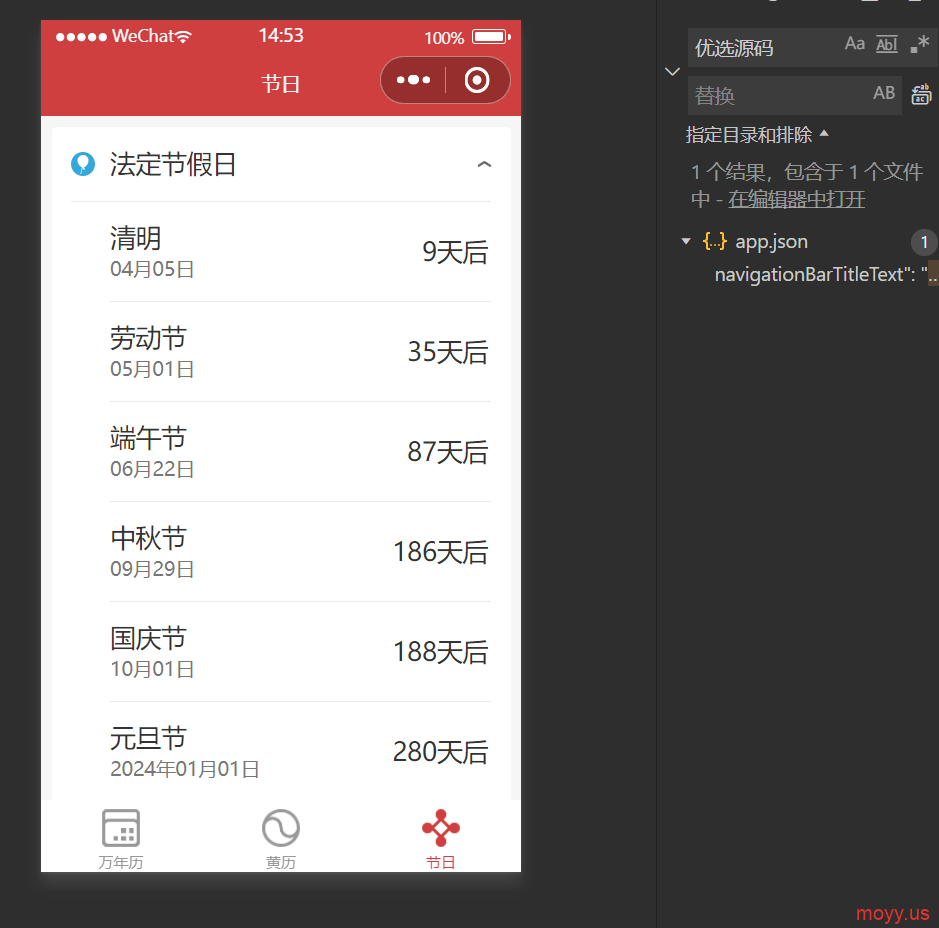939x928 pixels.
Task: Switch to the 万年历 tab
Action: (x=120, y=839)
